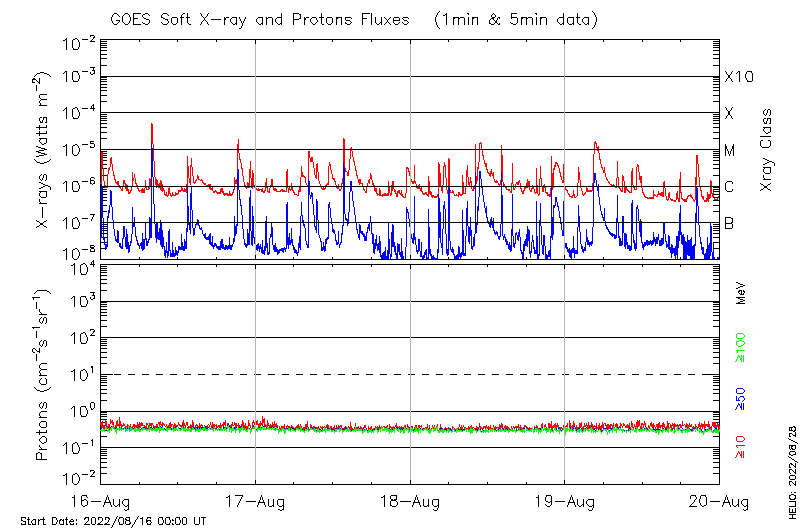Click the 16-Aug date tick label
Screen dimensions: 800x530
pyautogui.click(x=100, y=501)
